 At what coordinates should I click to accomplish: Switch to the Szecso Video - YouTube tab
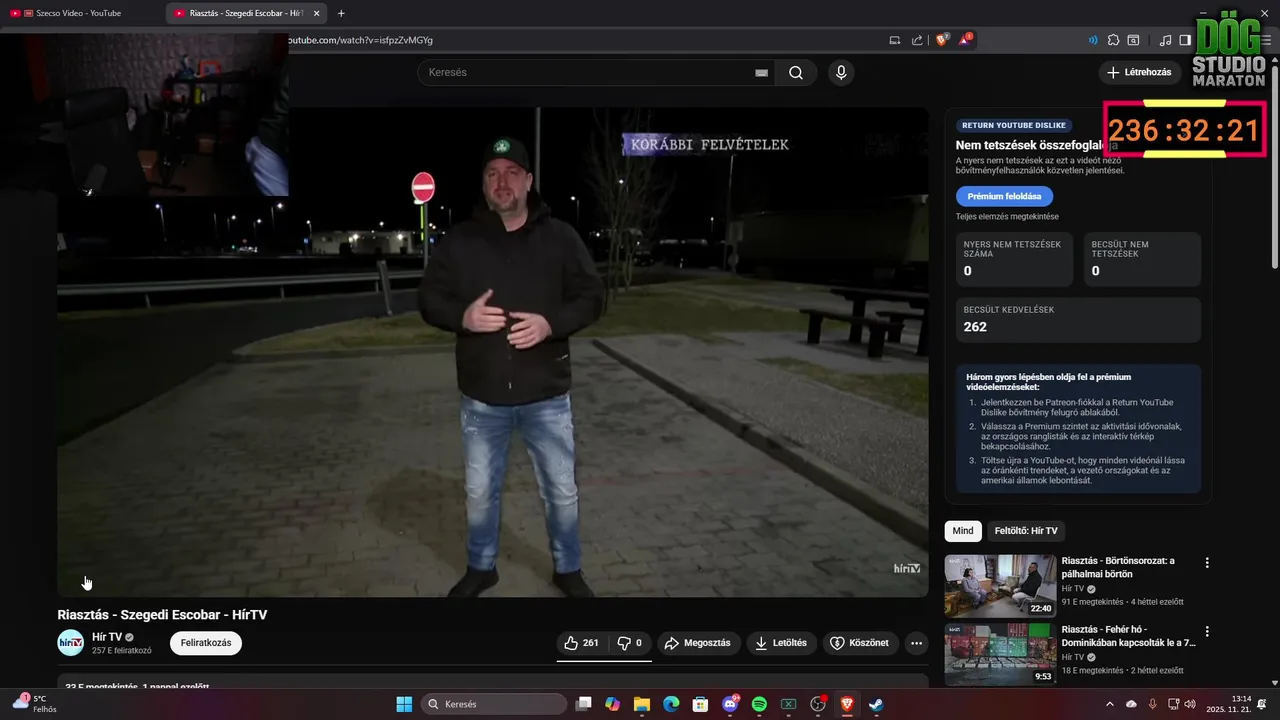click(80, 13)
